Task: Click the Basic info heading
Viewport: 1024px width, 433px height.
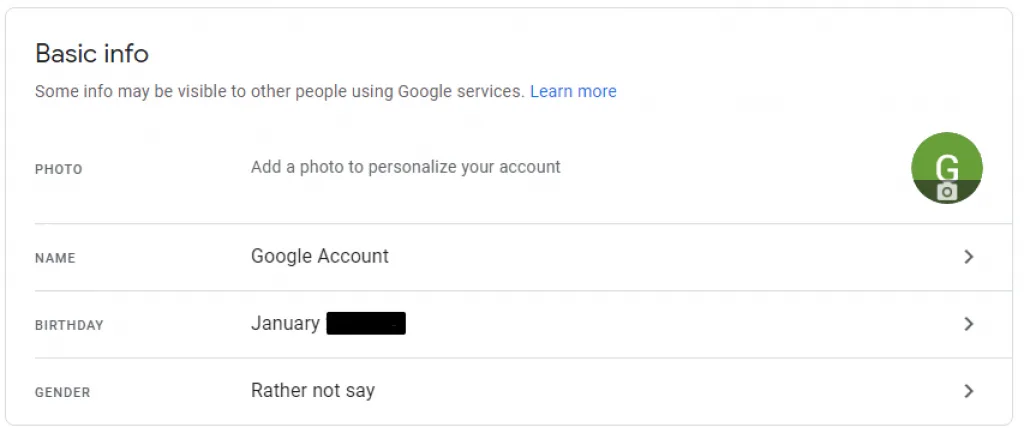Action: [x=92, y=54]
